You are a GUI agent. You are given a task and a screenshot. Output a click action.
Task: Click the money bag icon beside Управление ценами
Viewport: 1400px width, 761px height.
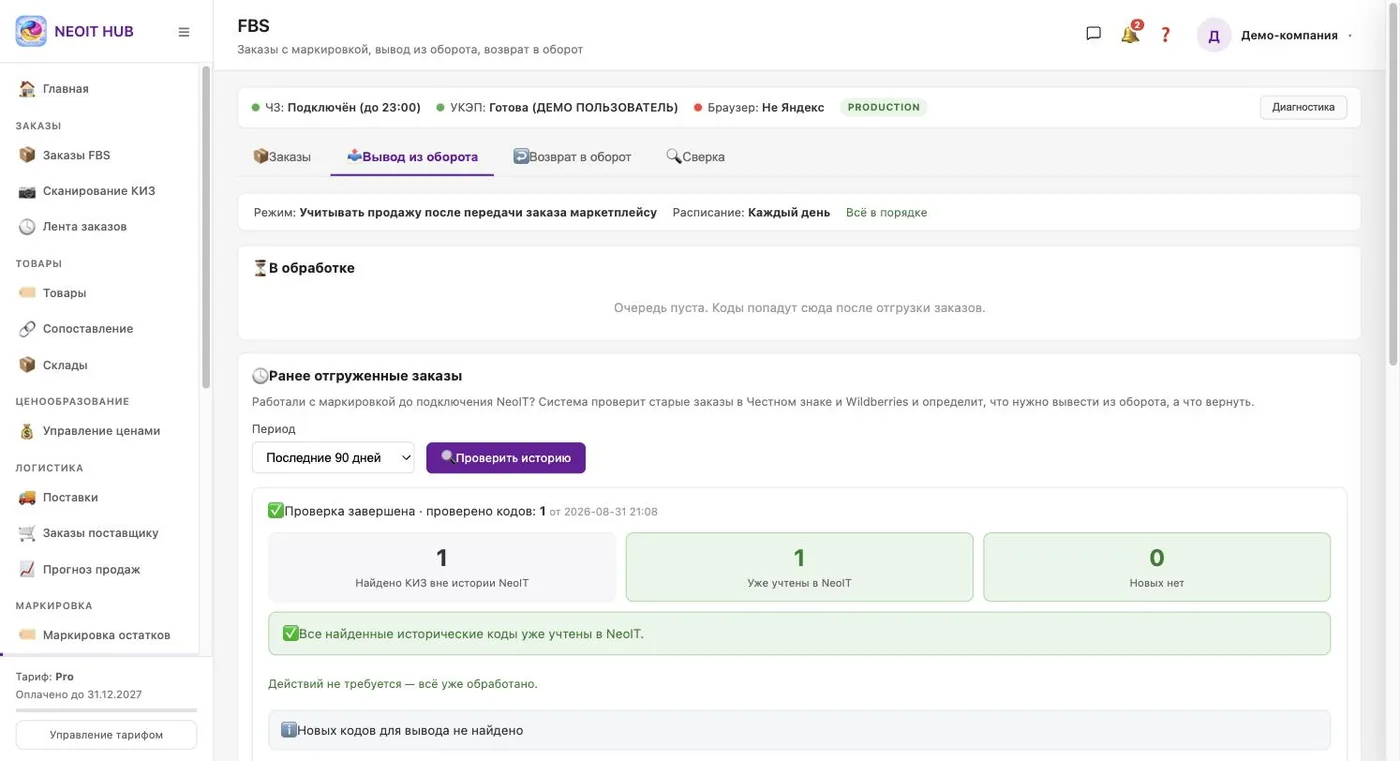pos(27,431)
